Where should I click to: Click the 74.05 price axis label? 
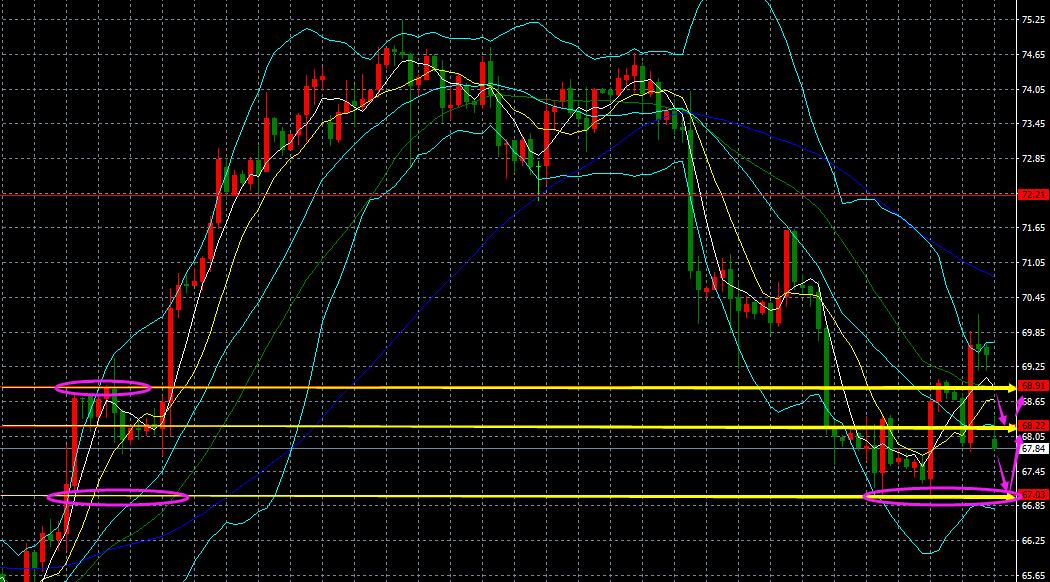[x=1033, y=90]
